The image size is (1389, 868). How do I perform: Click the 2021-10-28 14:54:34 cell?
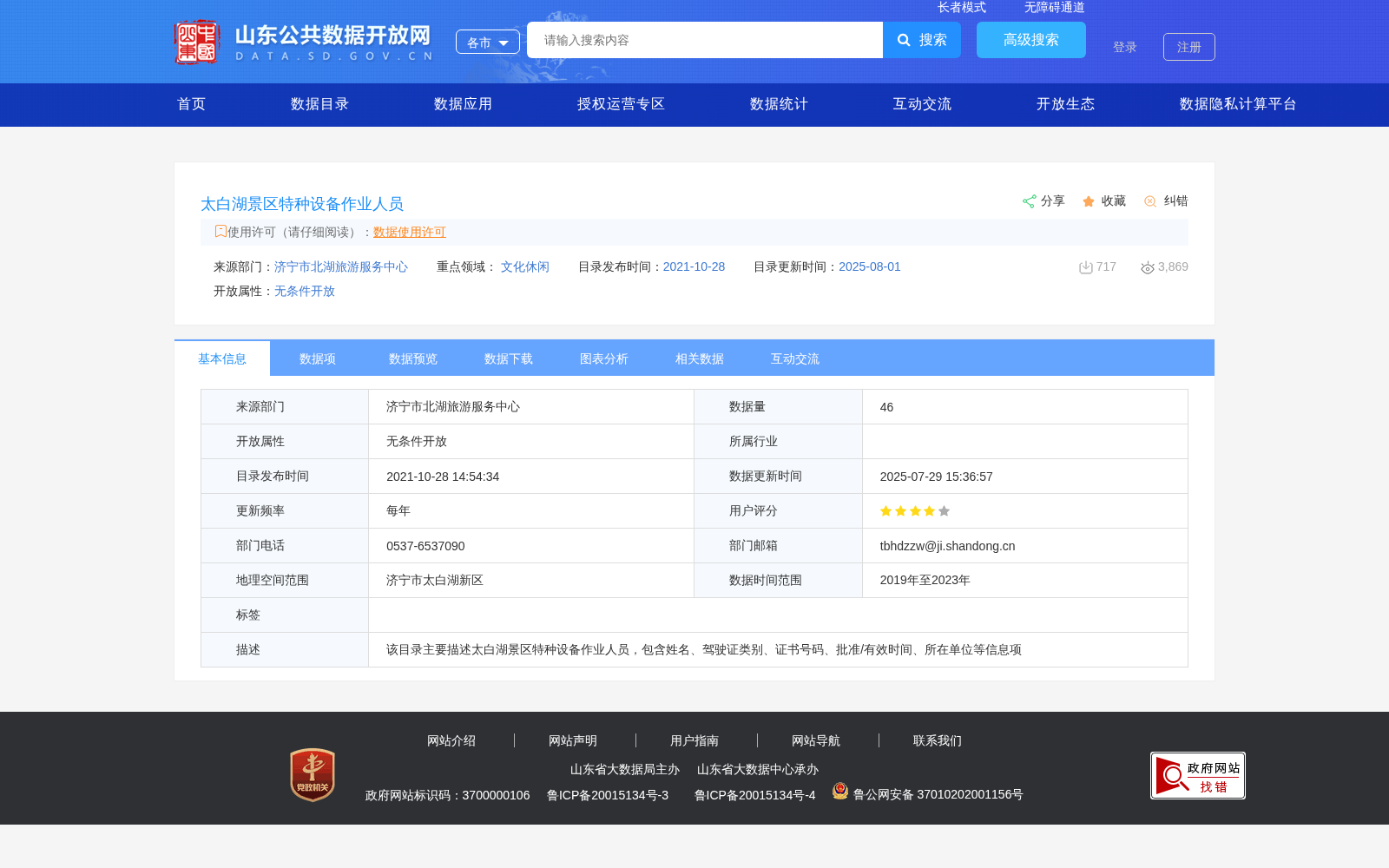[531, 477]
